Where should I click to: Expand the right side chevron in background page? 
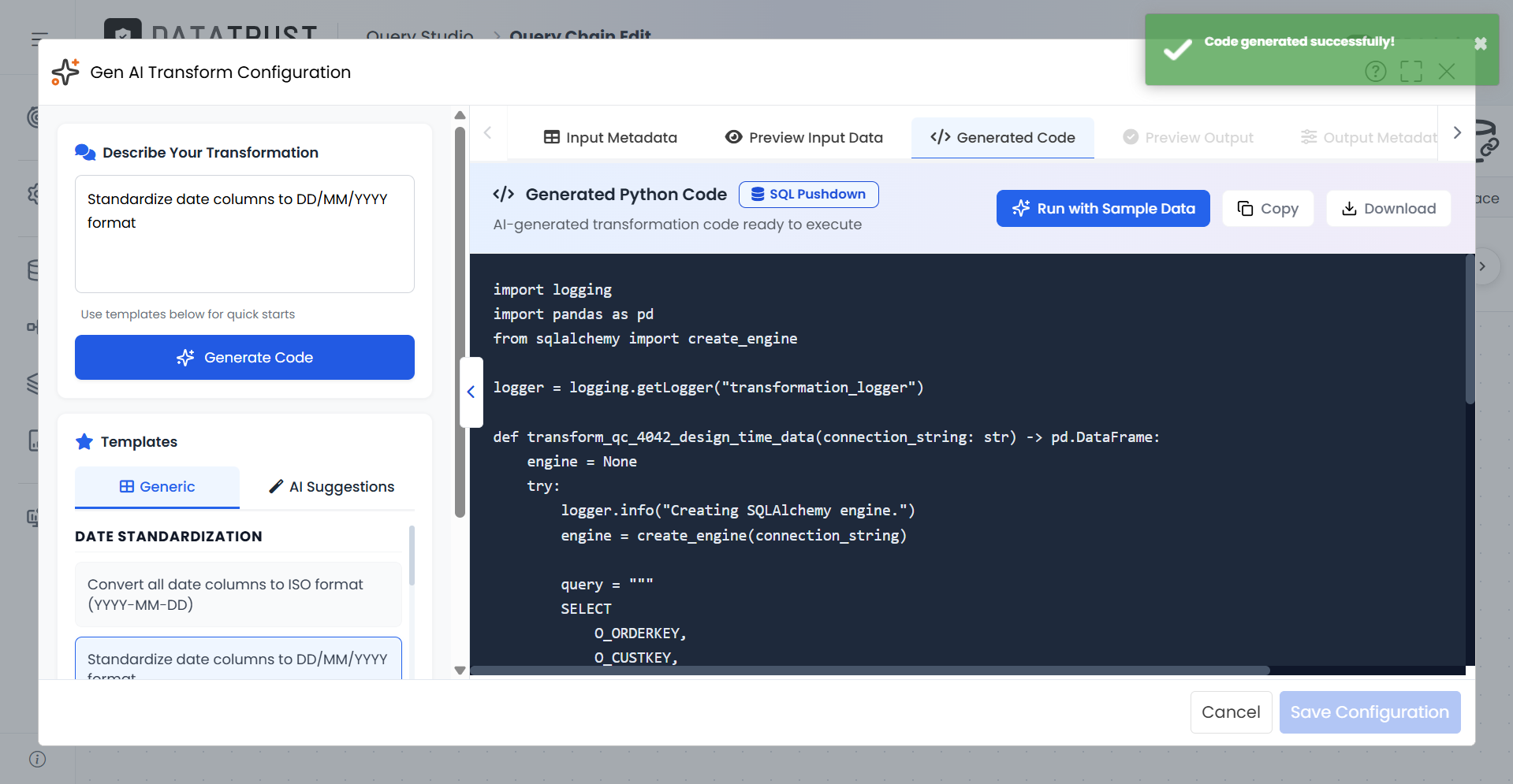(x=1482, y=266)
